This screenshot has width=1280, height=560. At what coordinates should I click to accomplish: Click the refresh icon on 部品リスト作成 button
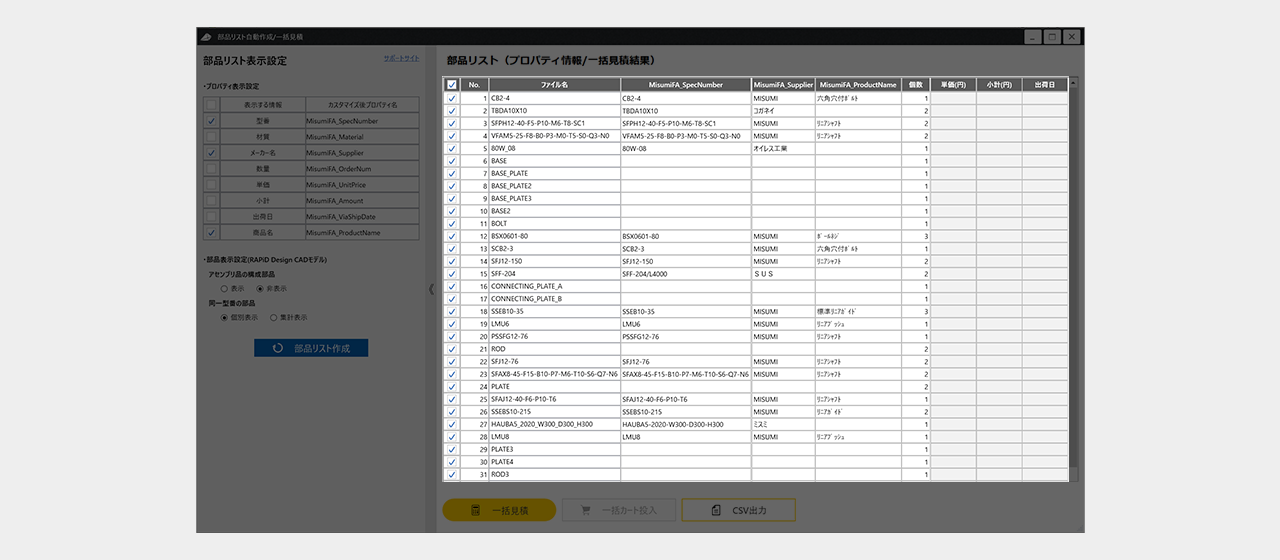coord(276,348)
